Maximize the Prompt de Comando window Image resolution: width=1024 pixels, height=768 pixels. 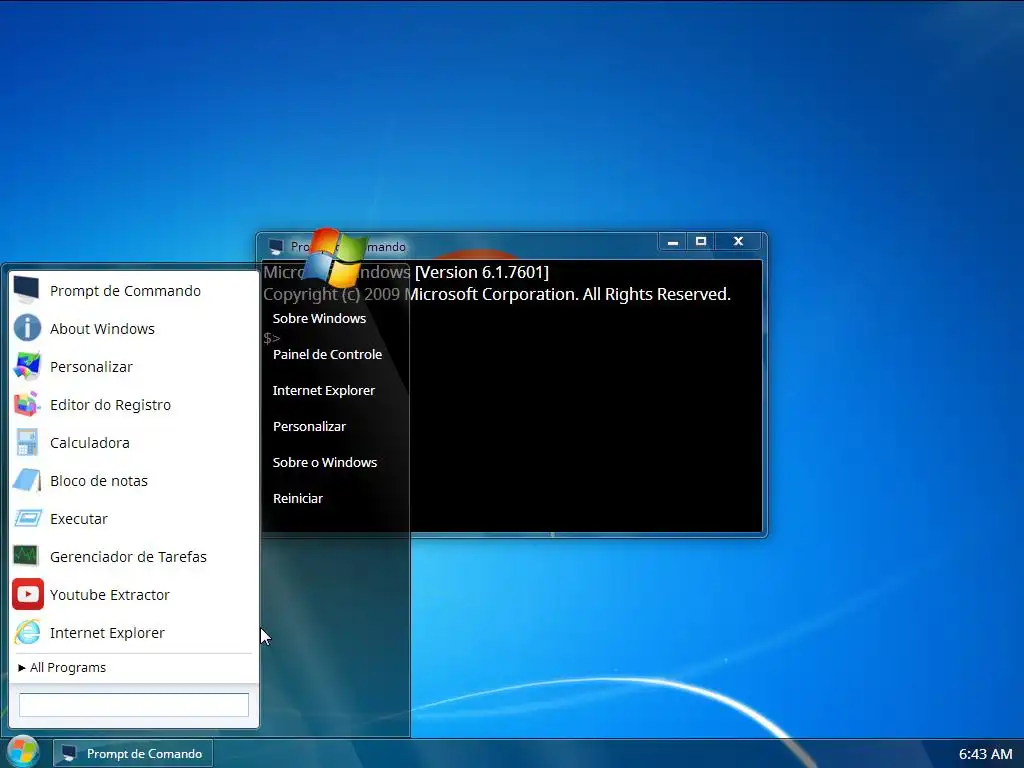click(x=701, y=242)
